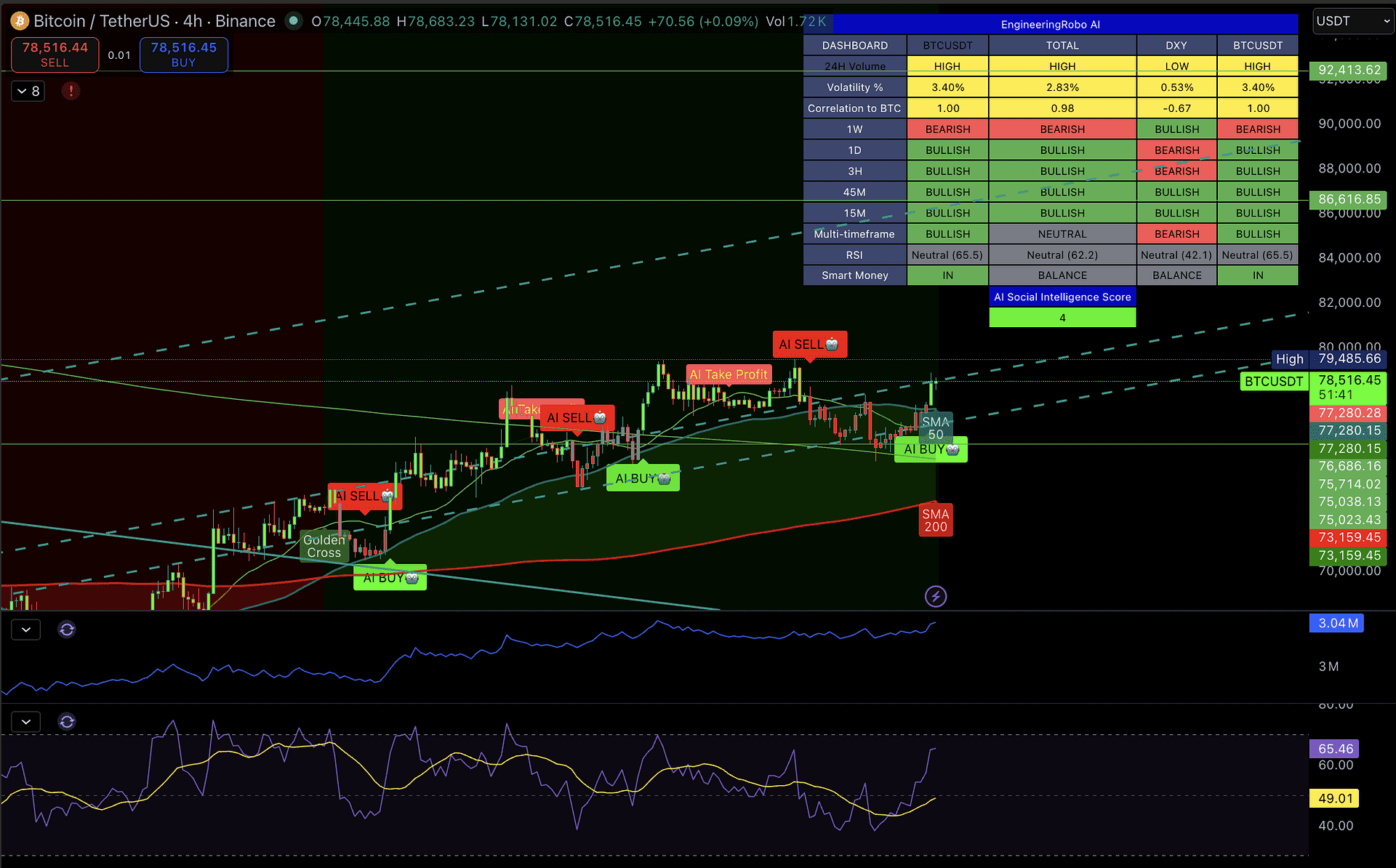Viewport: 1396px width, 868px height.
Task: Click the 78,516.45 BUY button
Action: point(184,55)
